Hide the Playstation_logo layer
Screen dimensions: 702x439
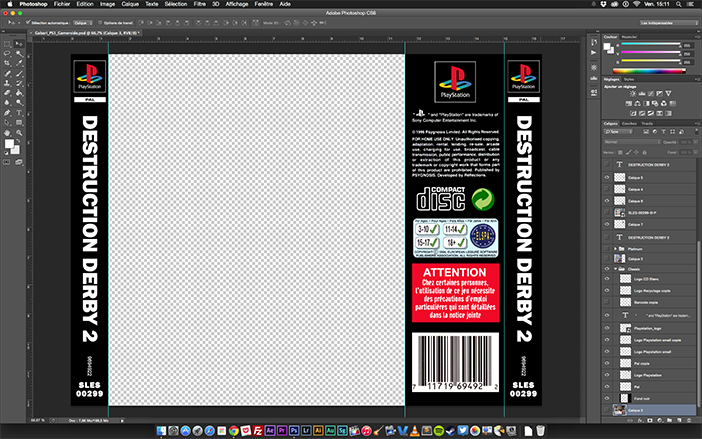pos(607,328)
